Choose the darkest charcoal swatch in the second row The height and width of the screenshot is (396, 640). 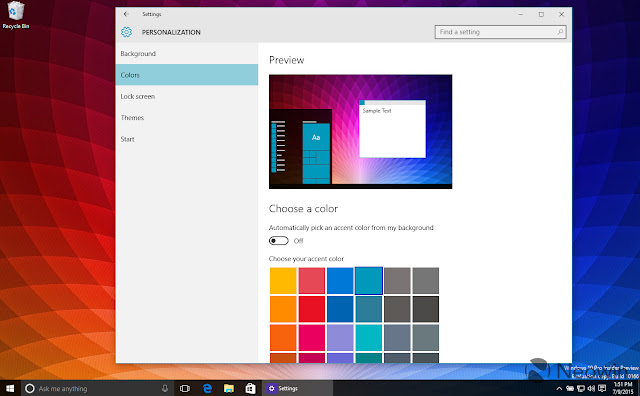426,309
